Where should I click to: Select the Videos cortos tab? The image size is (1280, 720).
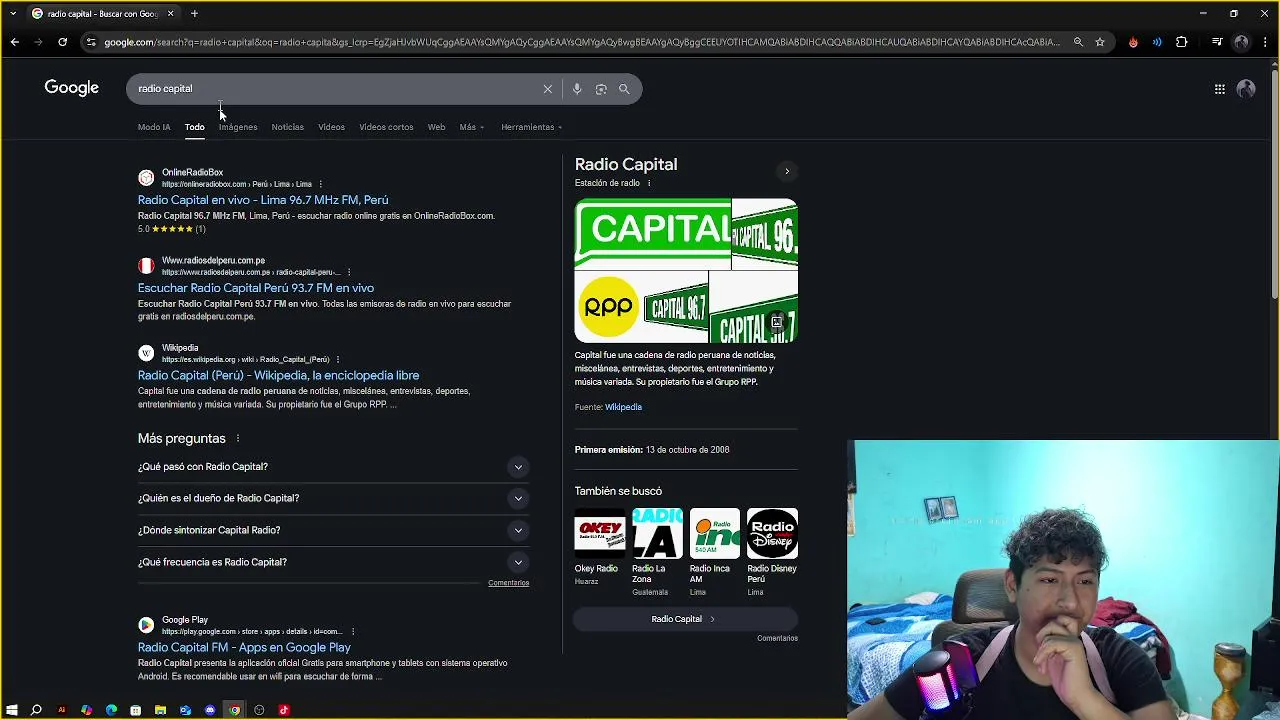386,127
